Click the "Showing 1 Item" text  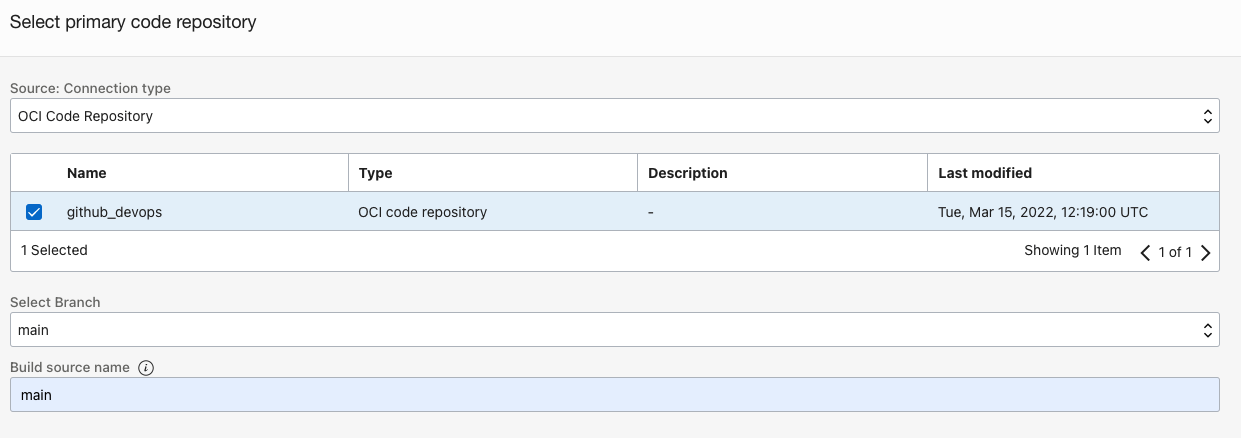(x=1072, y=250)
